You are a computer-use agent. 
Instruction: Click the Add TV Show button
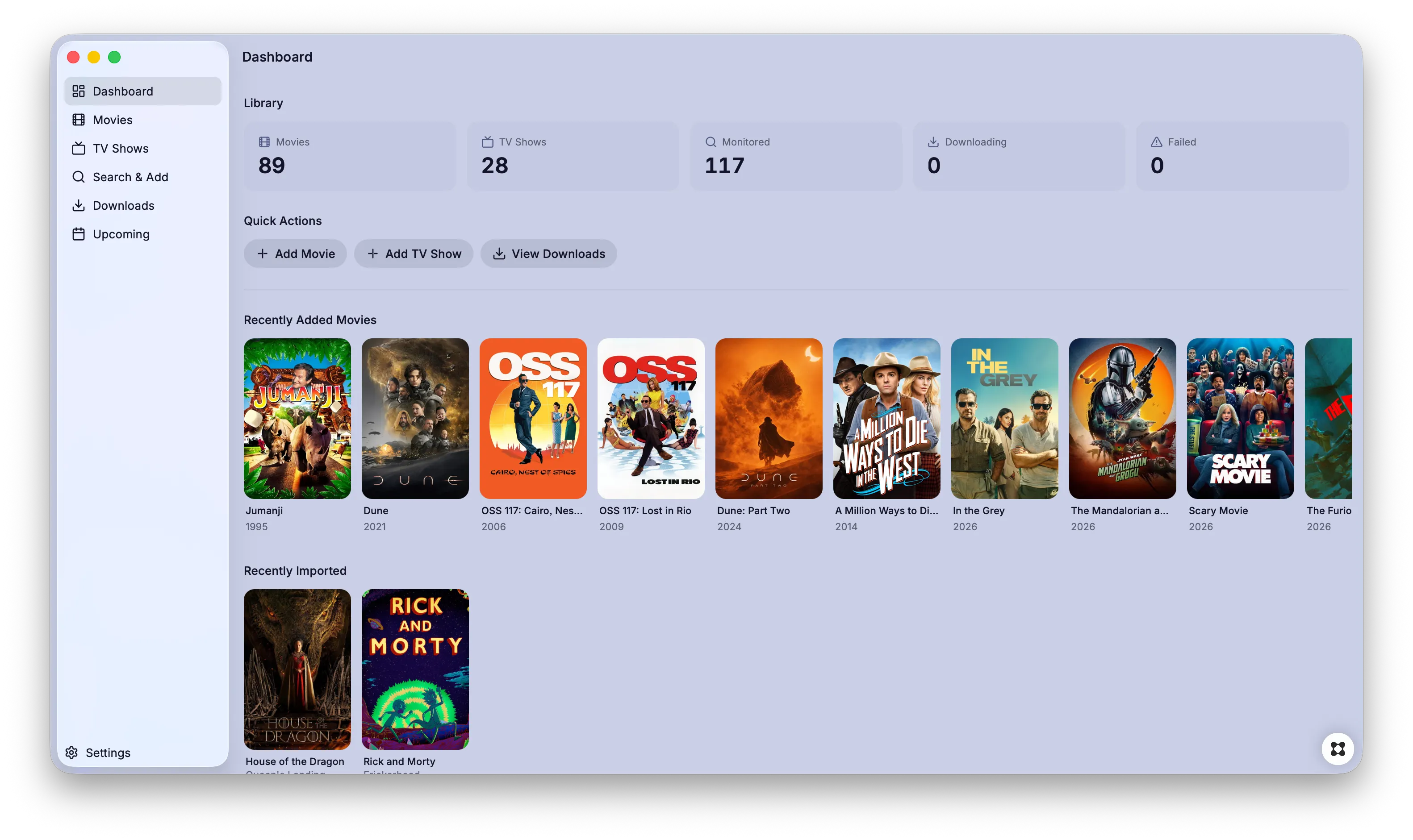tap(414, 254)
